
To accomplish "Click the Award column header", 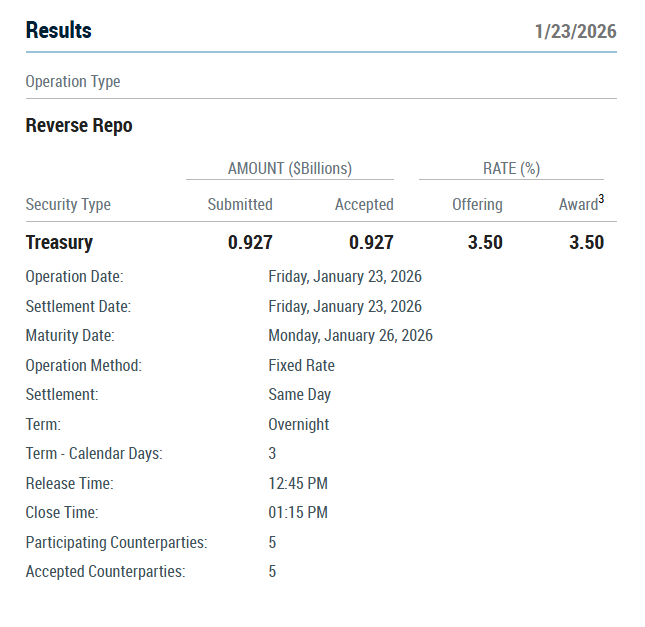I will click(578, 204).
